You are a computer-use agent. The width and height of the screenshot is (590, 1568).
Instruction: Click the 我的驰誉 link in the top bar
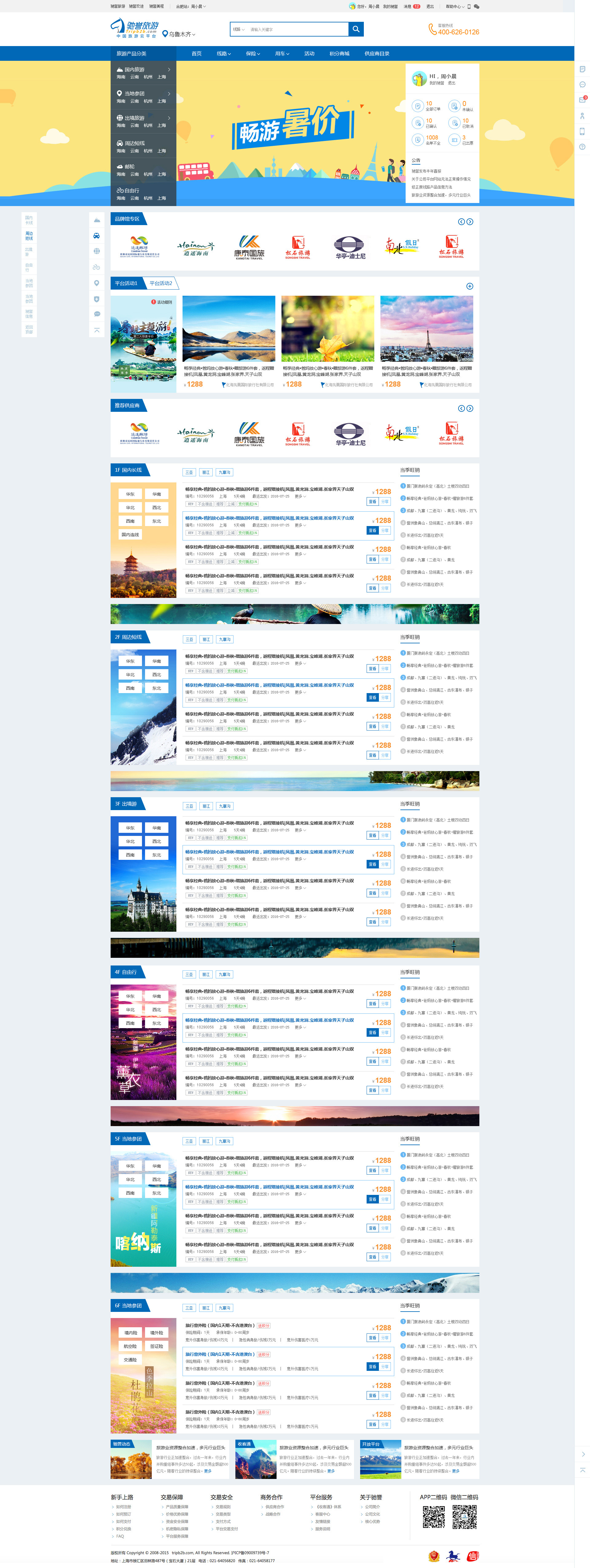[x=390, y=6]
